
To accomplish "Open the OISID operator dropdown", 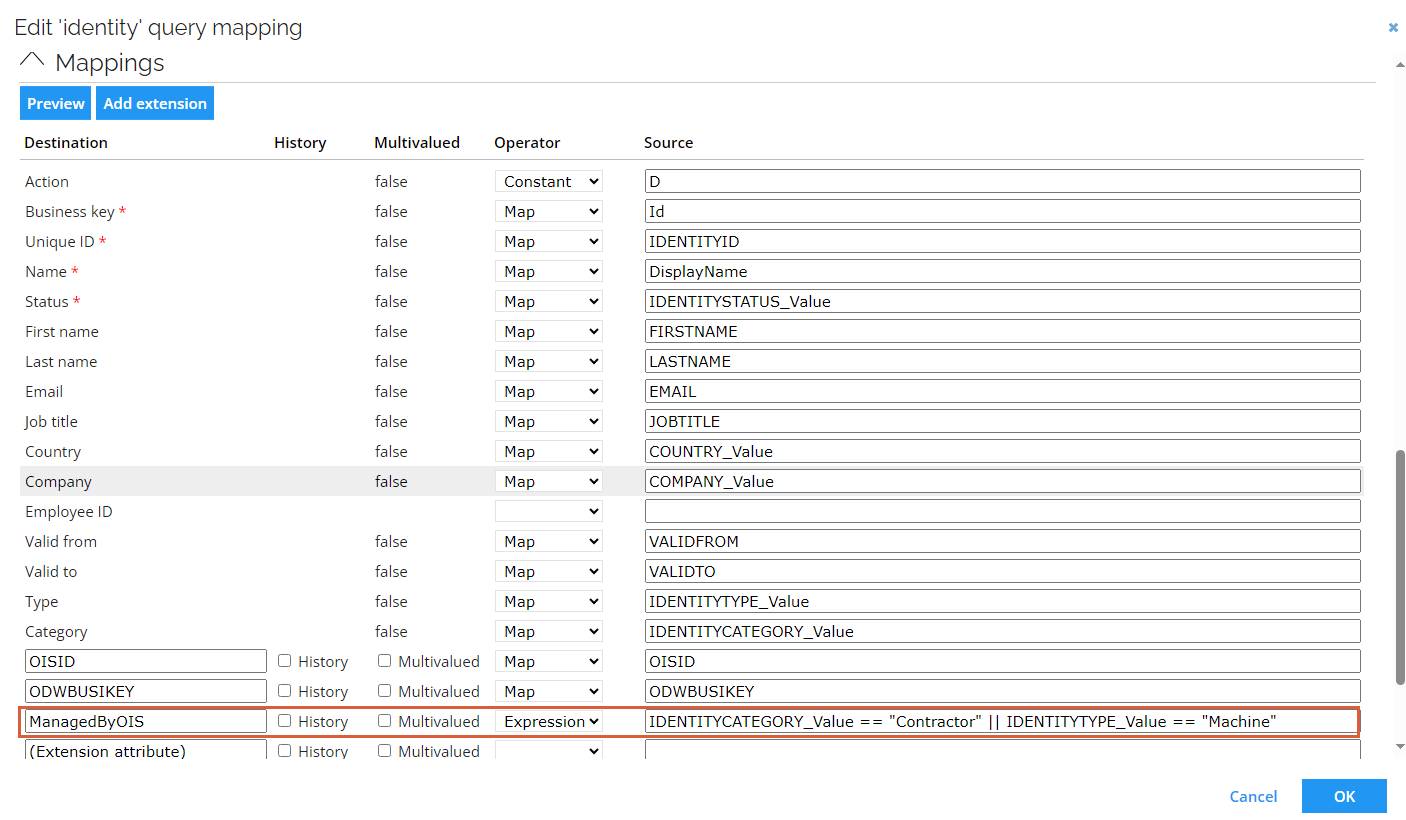I will coord(549,661).
